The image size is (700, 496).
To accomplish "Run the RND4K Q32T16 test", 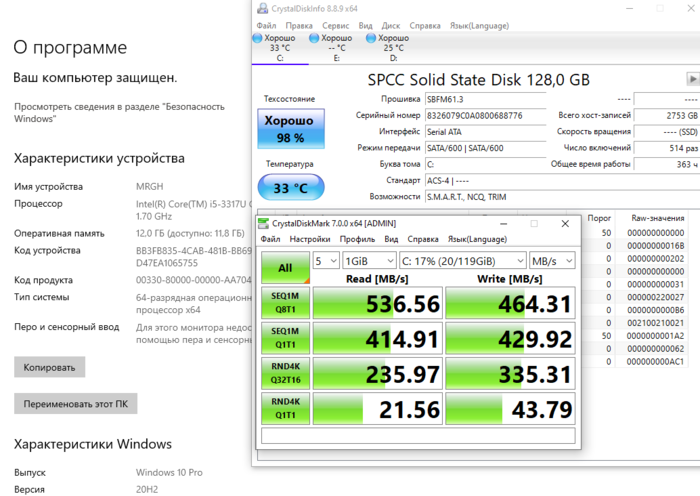I will (285, 373).
